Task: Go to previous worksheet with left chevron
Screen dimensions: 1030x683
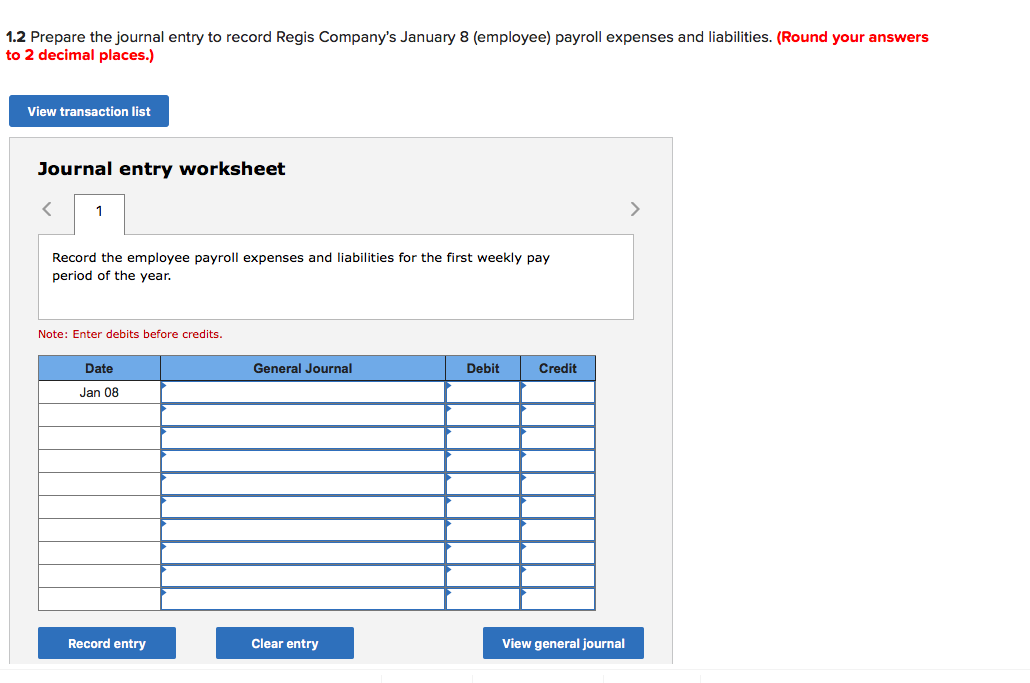Action: tap(47, 209)
